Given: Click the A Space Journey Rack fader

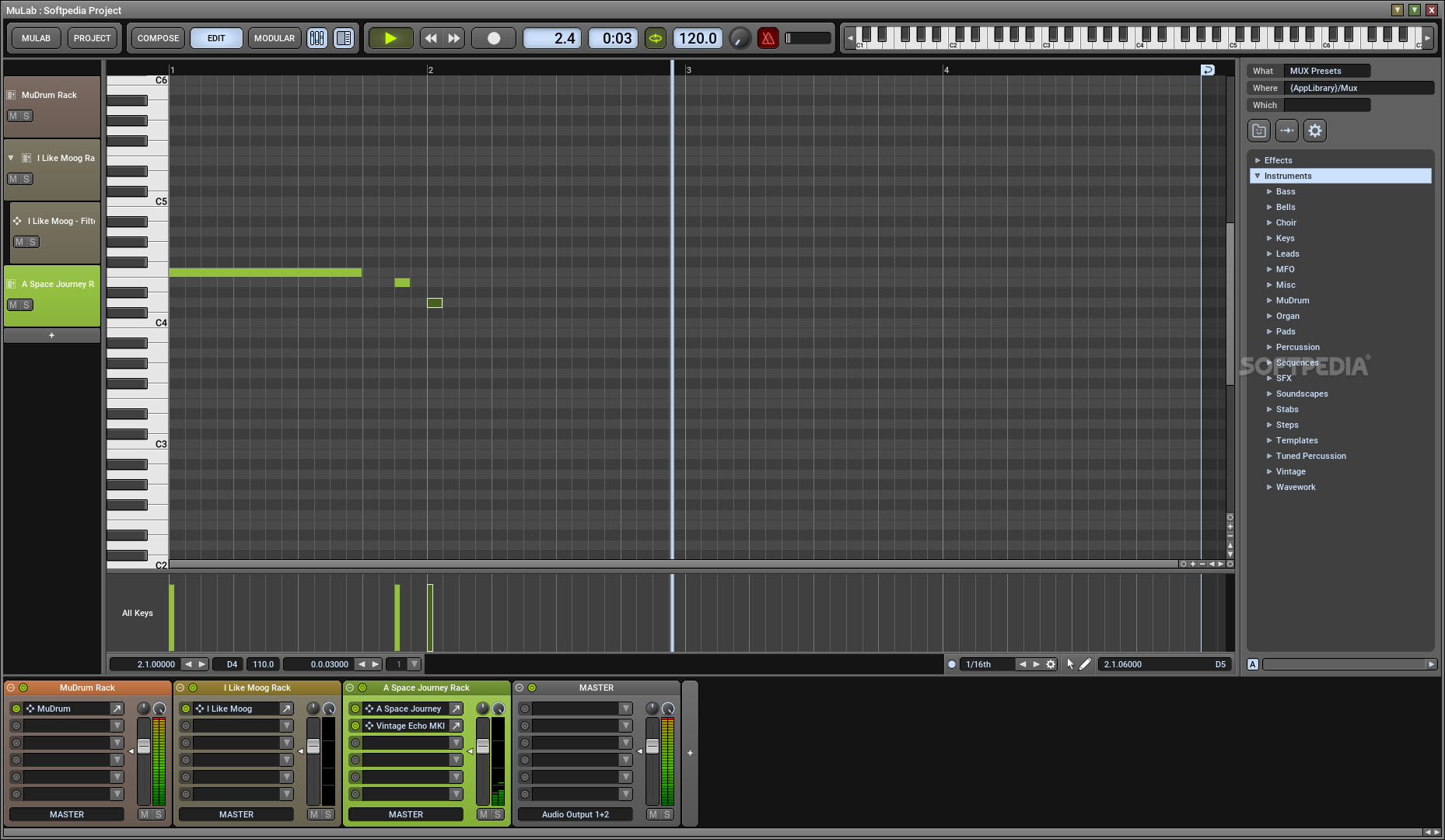Looking at the screenshot, I should pos(483,747).
